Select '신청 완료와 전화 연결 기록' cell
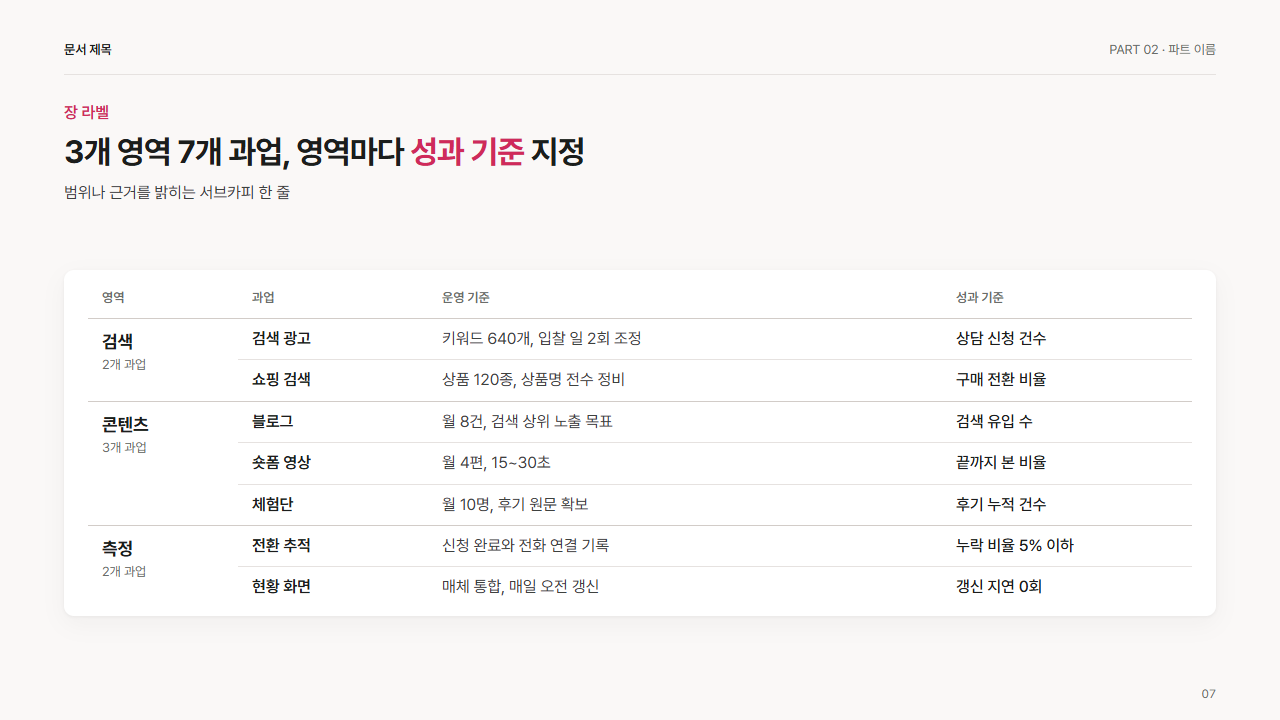Screen dimensions: 1280x720 tap(525, 546)
